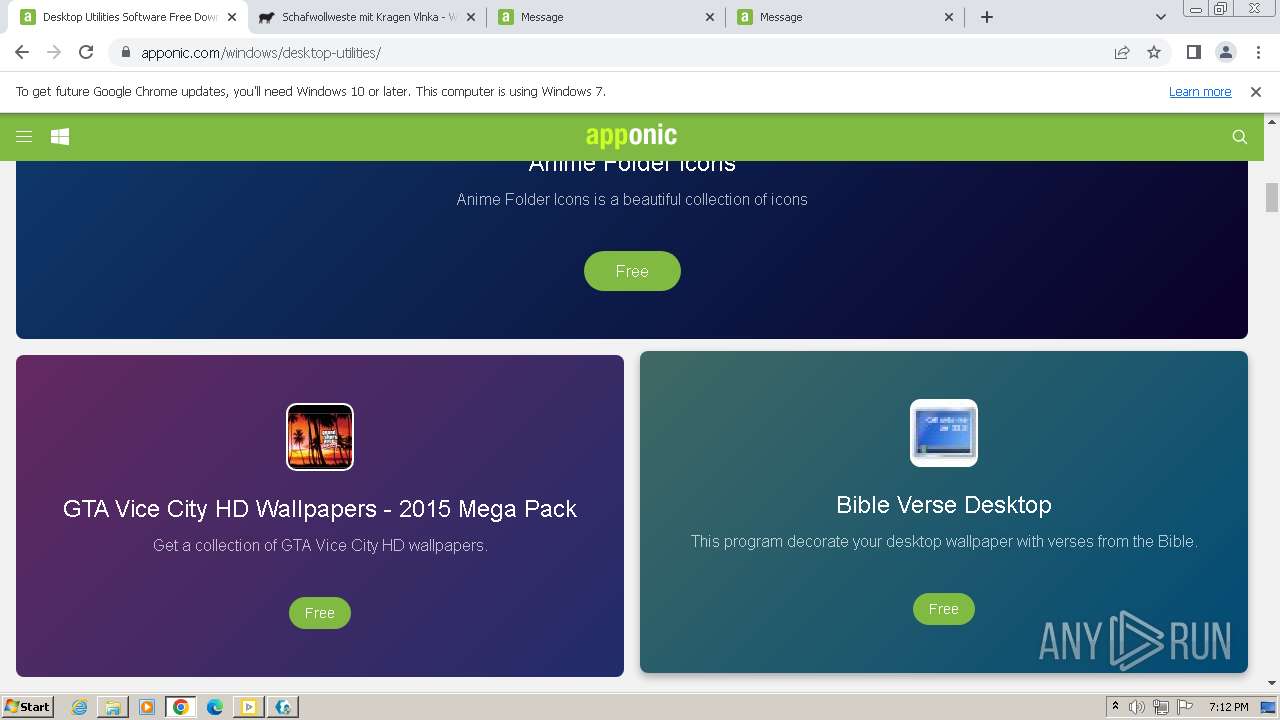Viewport: 1280px width, 720px height.
Task: Click the page vertical scrollbar thumb
Action: click(x=1272, y=198)
